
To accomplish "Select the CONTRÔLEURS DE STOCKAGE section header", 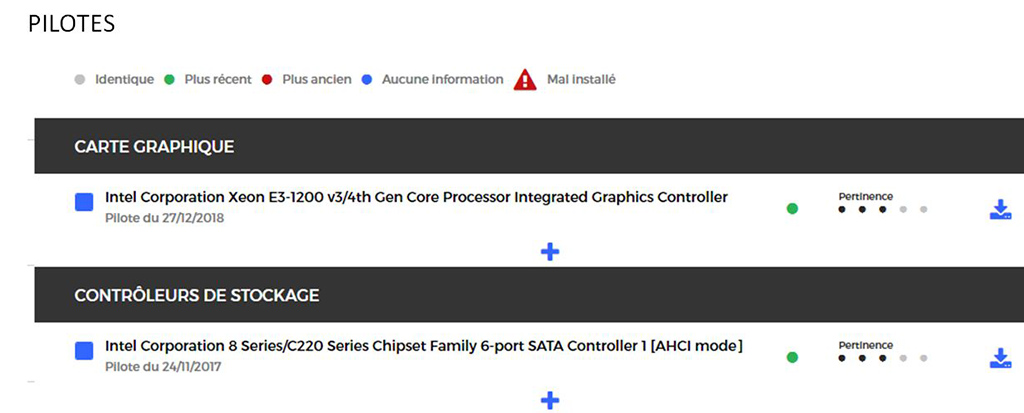I will [x=529, y=295].
